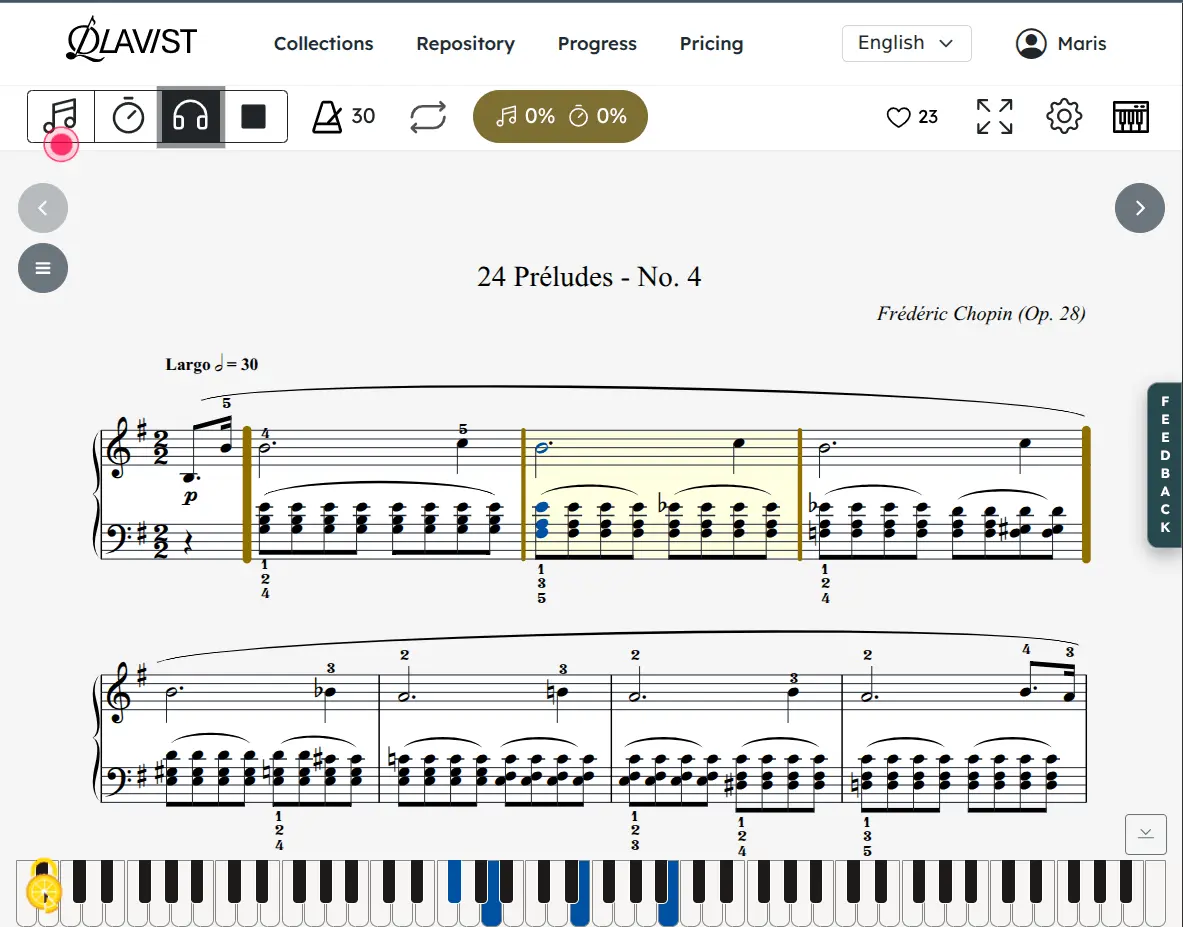This screenshot has height=927, width=1183.
Task: Open the hamburger list menu
Action: (x=43, y=268)
